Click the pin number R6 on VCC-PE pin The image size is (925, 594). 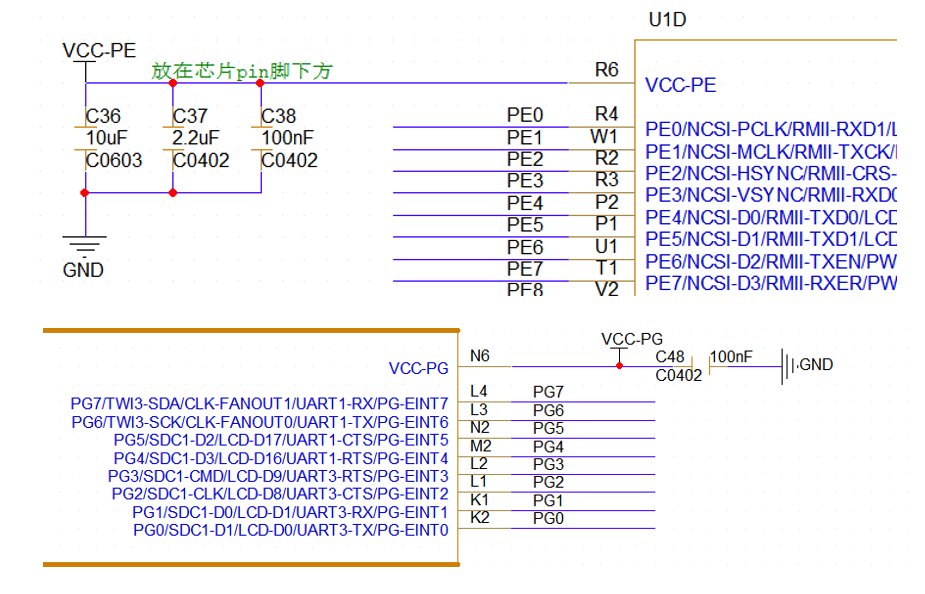606,70
